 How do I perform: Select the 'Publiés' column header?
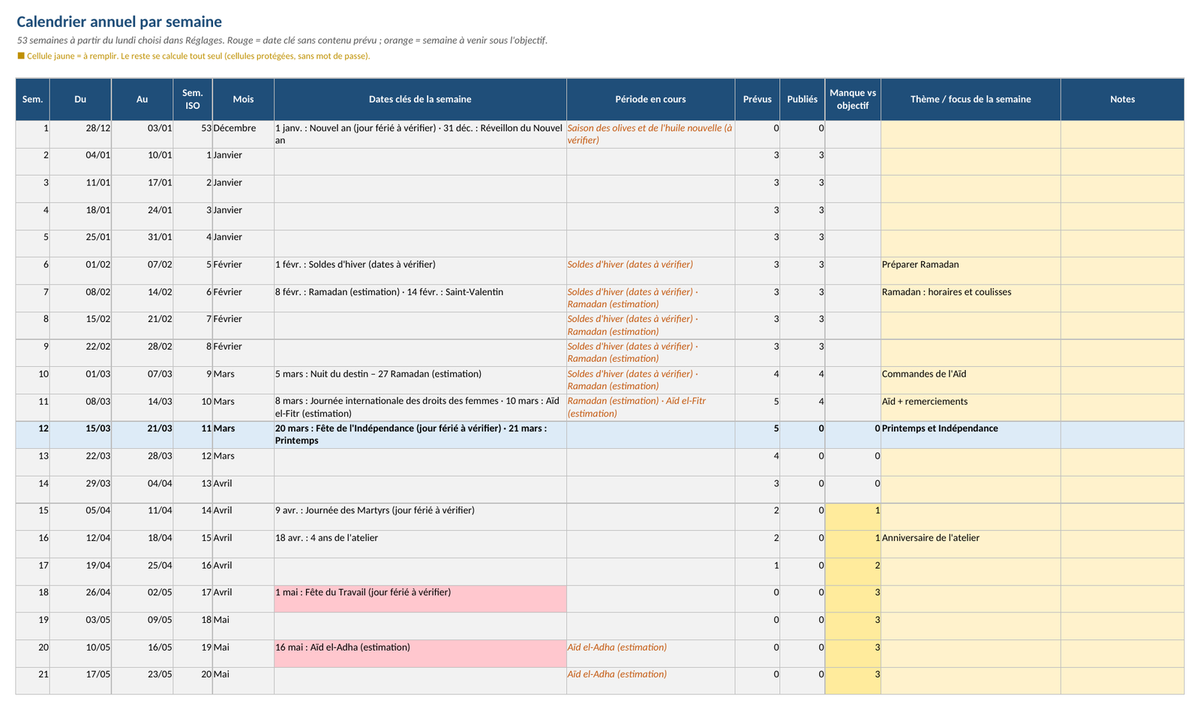tap(803, 99)
